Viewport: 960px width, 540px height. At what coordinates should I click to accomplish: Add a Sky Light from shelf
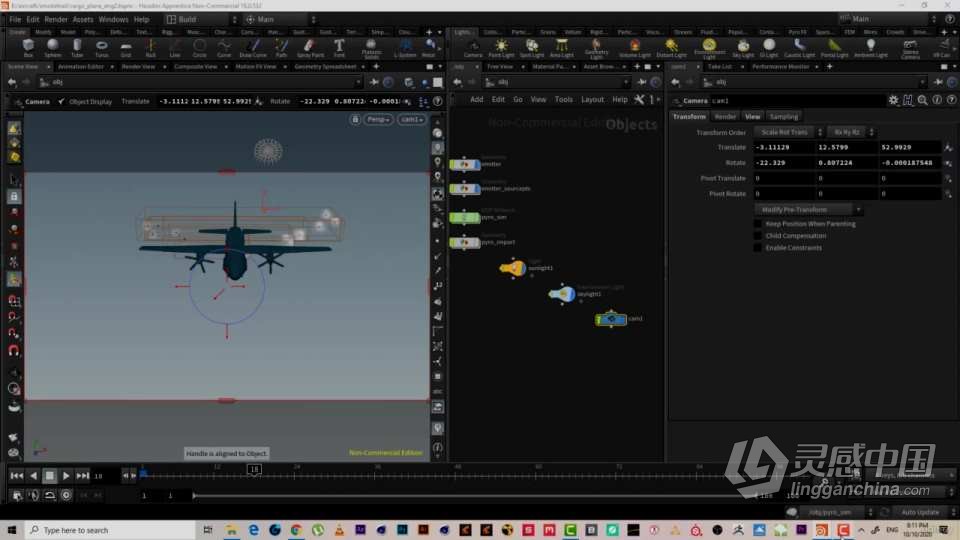(x=743, y=48)
